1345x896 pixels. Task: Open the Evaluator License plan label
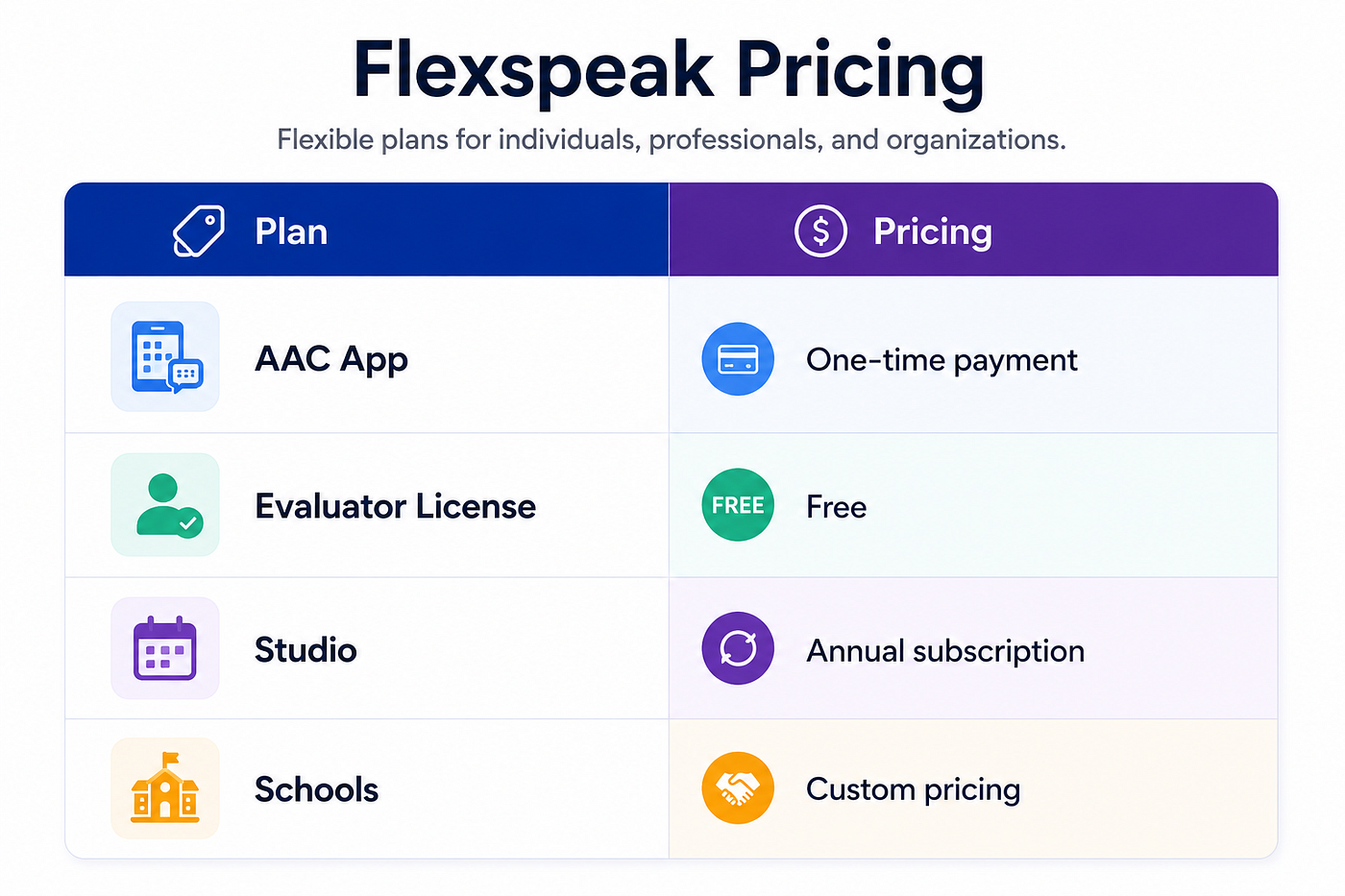[x=395, y=506]
